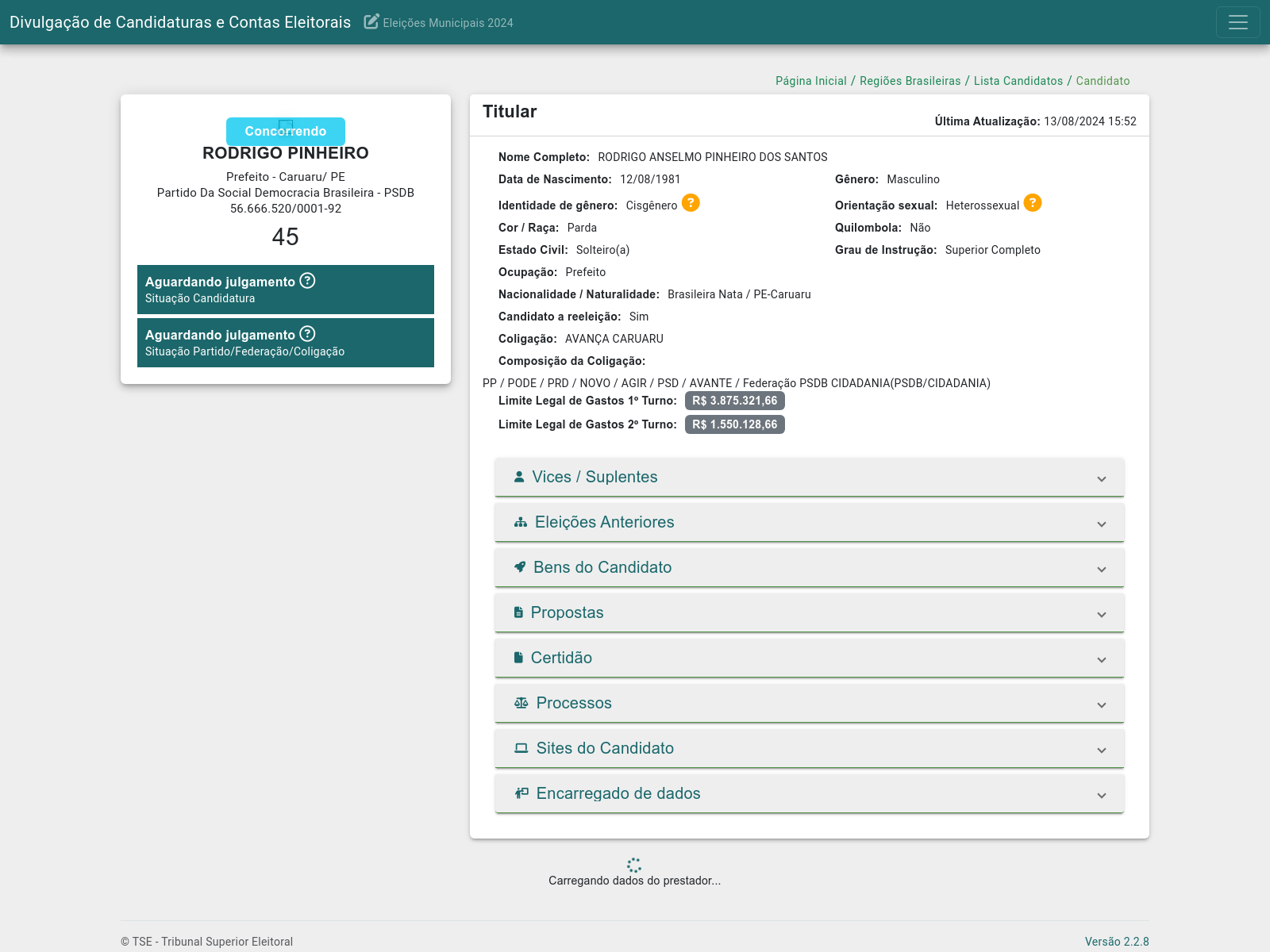Expand Bens do Candidato chevron
This screenshot has height=952, width=1270.
click(x=1102, y=569)
